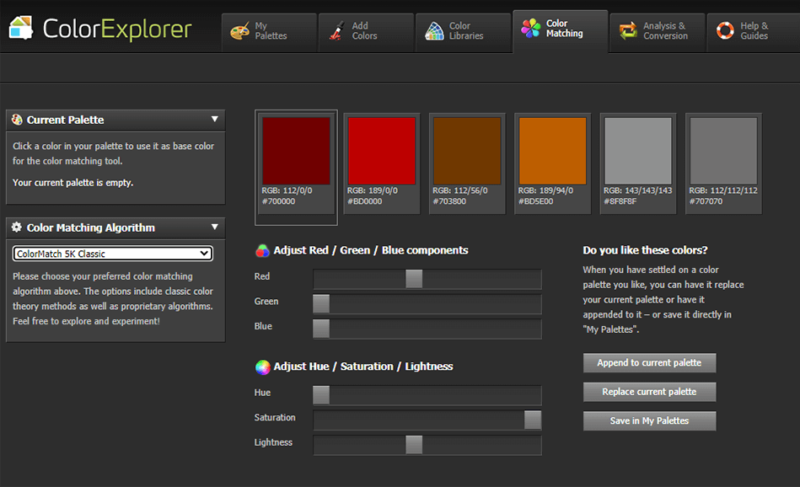Click the text 'RGB: 112/56/0'
This screenshot has width=800, height=487.
[460, 191]
